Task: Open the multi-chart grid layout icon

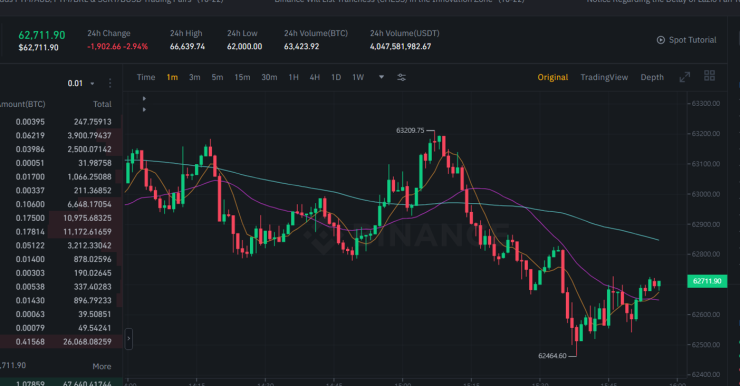Action: (709, 76)
